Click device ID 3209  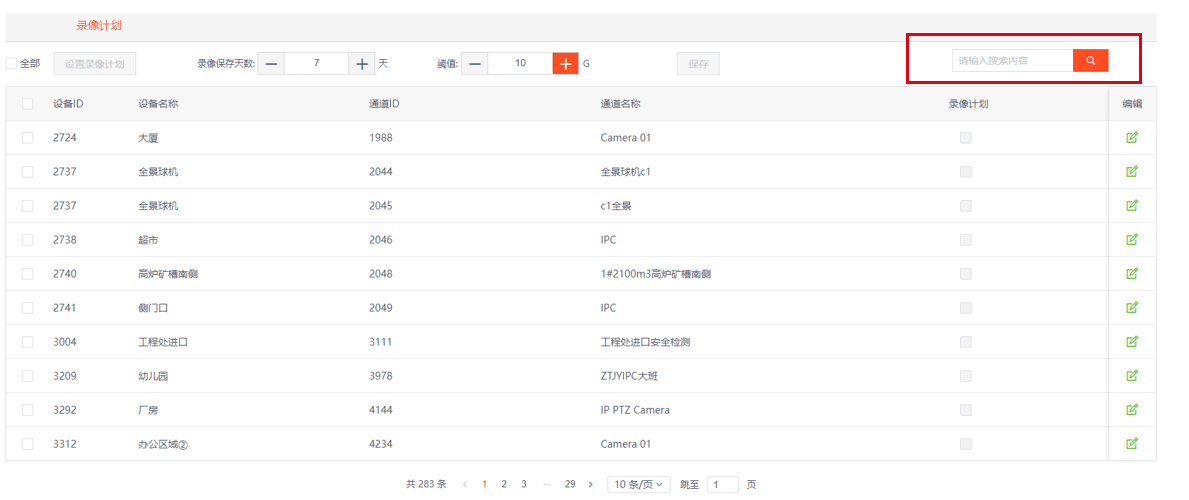click(65, 376)
